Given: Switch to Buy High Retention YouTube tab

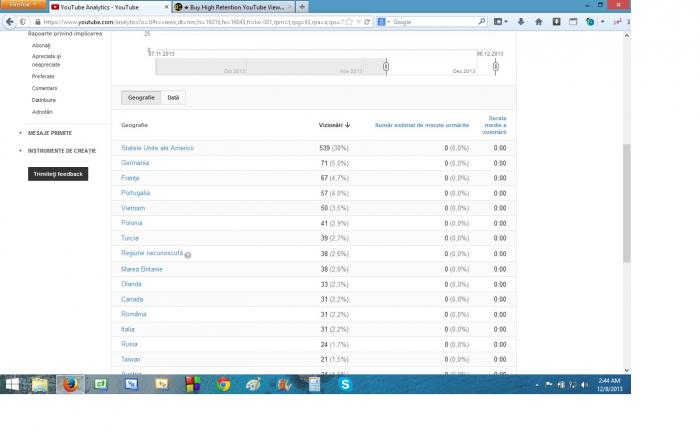Looking at the screenshot, I should point(233,7).
